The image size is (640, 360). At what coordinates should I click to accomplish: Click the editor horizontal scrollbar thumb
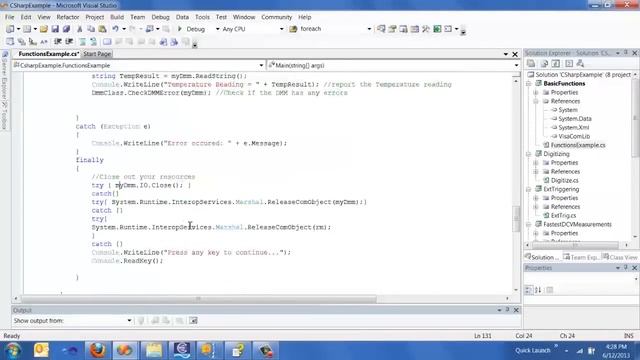click(199, 299)
